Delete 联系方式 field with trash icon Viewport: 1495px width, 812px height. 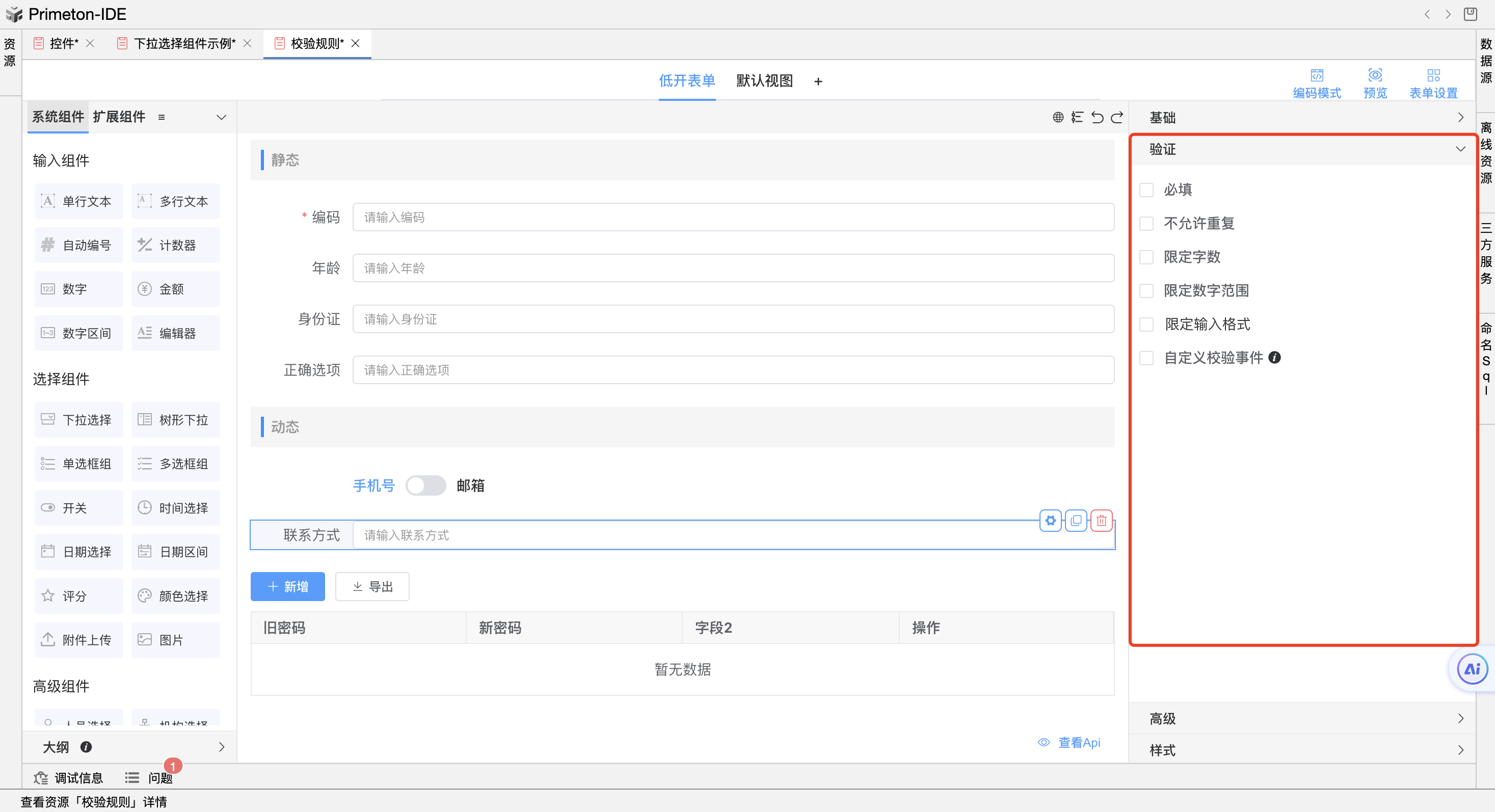coord(1102,521)
